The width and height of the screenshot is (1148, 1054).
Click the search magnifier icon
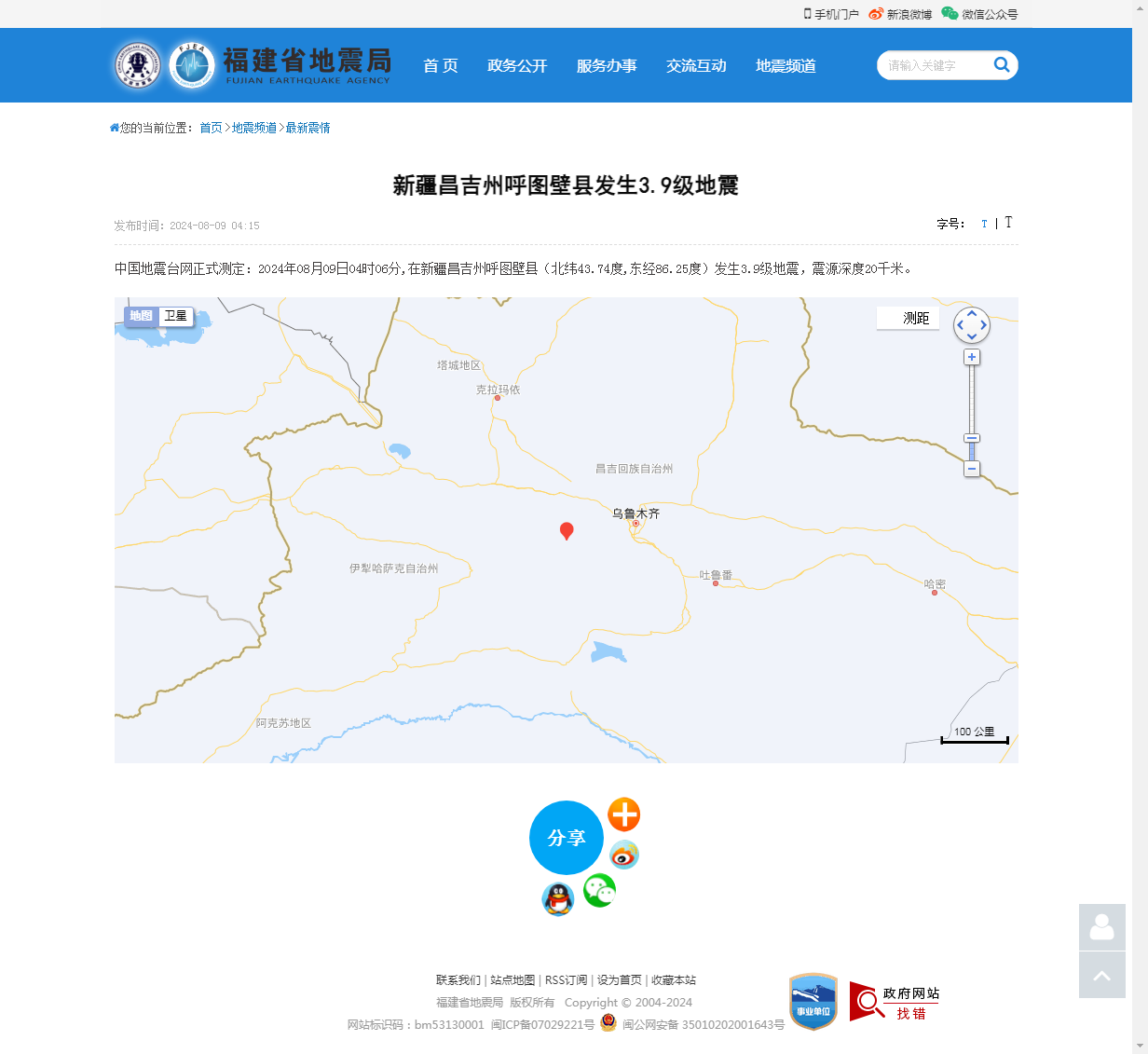point(1002,65)
